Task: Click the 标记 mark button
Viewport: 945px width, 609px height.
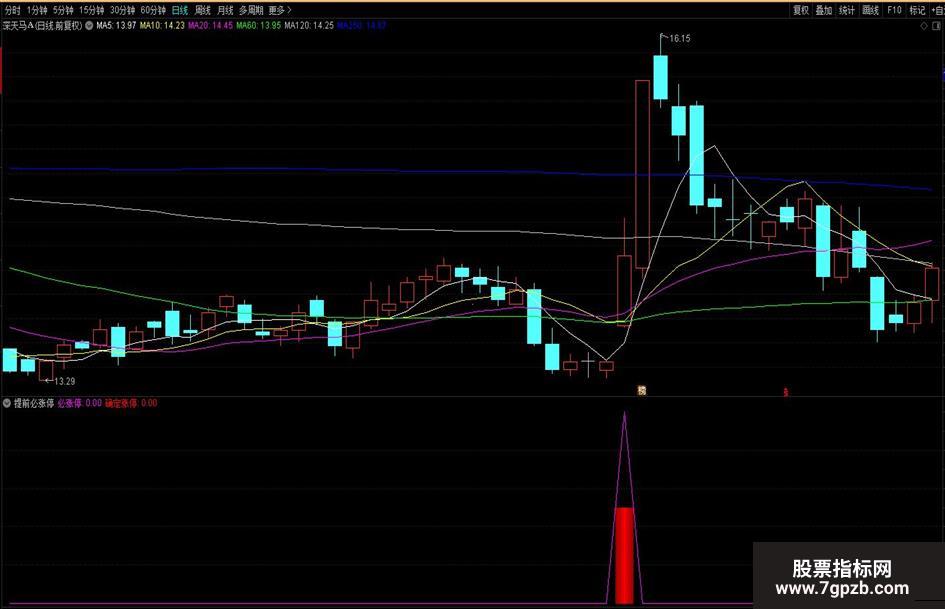Action: coord(917,10)
